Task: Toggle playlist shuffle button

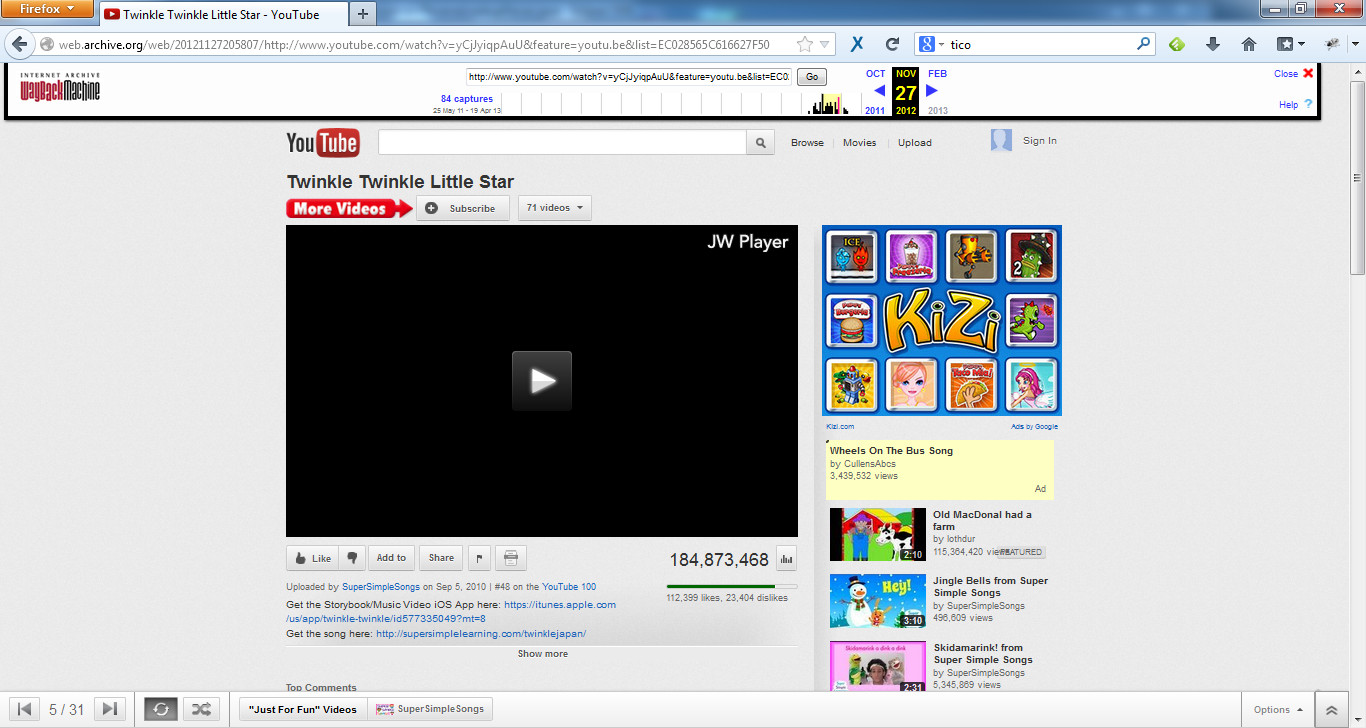Action: [201, 709]
